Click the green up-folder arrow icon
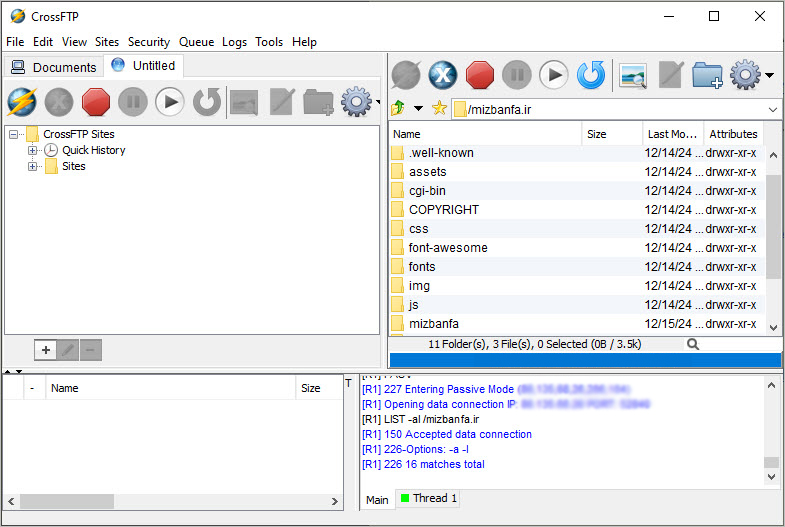The image size is (785, 527). coord(398,108)
